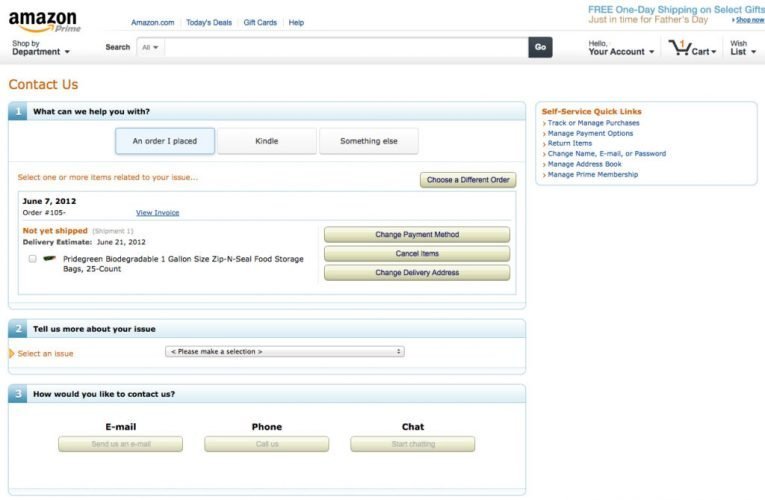Click the Amazon Prime logo

(44, 21)
